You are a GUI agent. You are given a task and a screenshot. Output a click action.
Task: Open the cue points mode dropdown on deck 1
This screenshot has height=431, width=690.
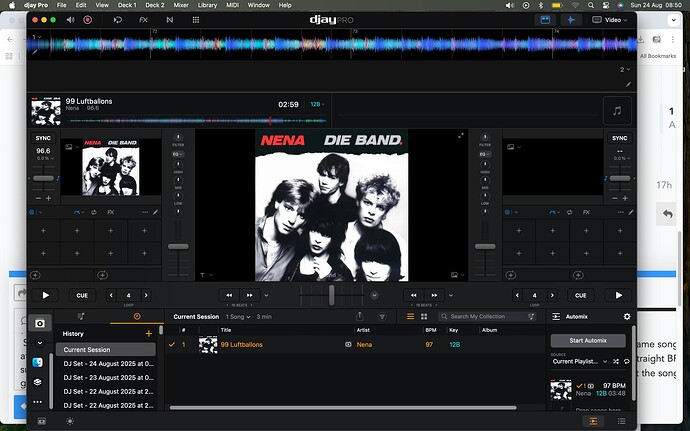pos(79,212)
